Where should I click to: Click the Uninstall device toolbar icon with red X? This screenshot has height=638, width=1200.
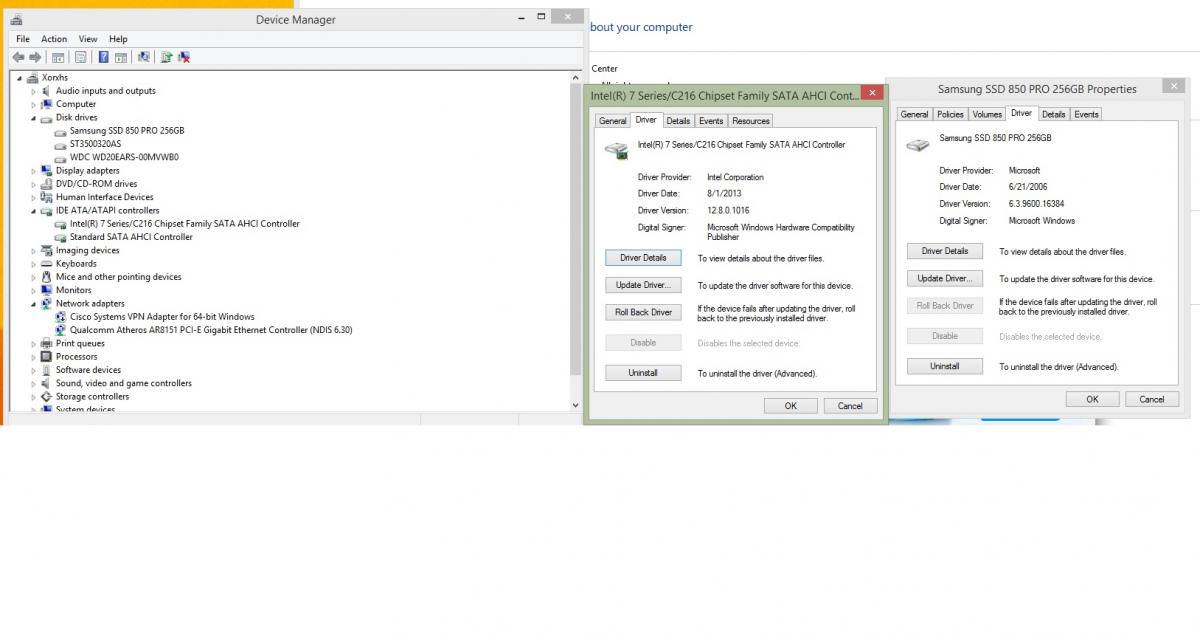[x=184, y=58]
